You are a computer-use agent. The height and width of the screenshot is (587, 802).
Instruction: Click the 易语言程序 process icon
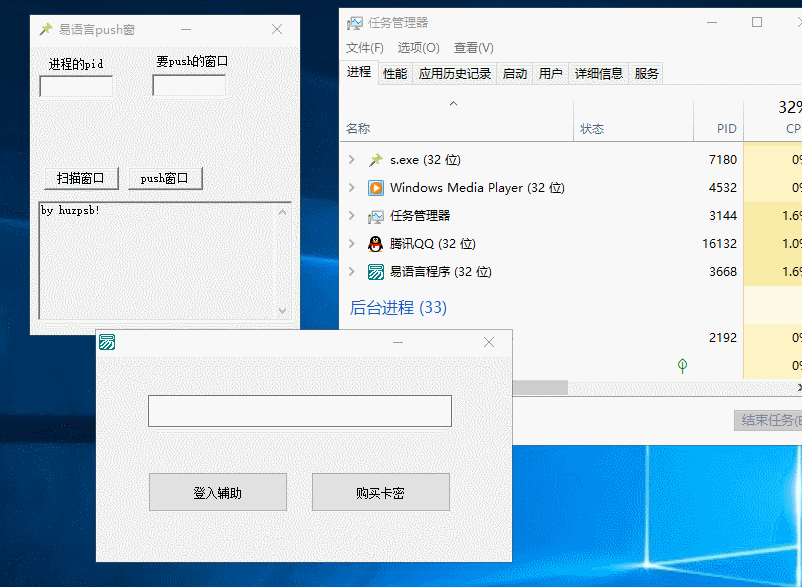pos(376,272)
